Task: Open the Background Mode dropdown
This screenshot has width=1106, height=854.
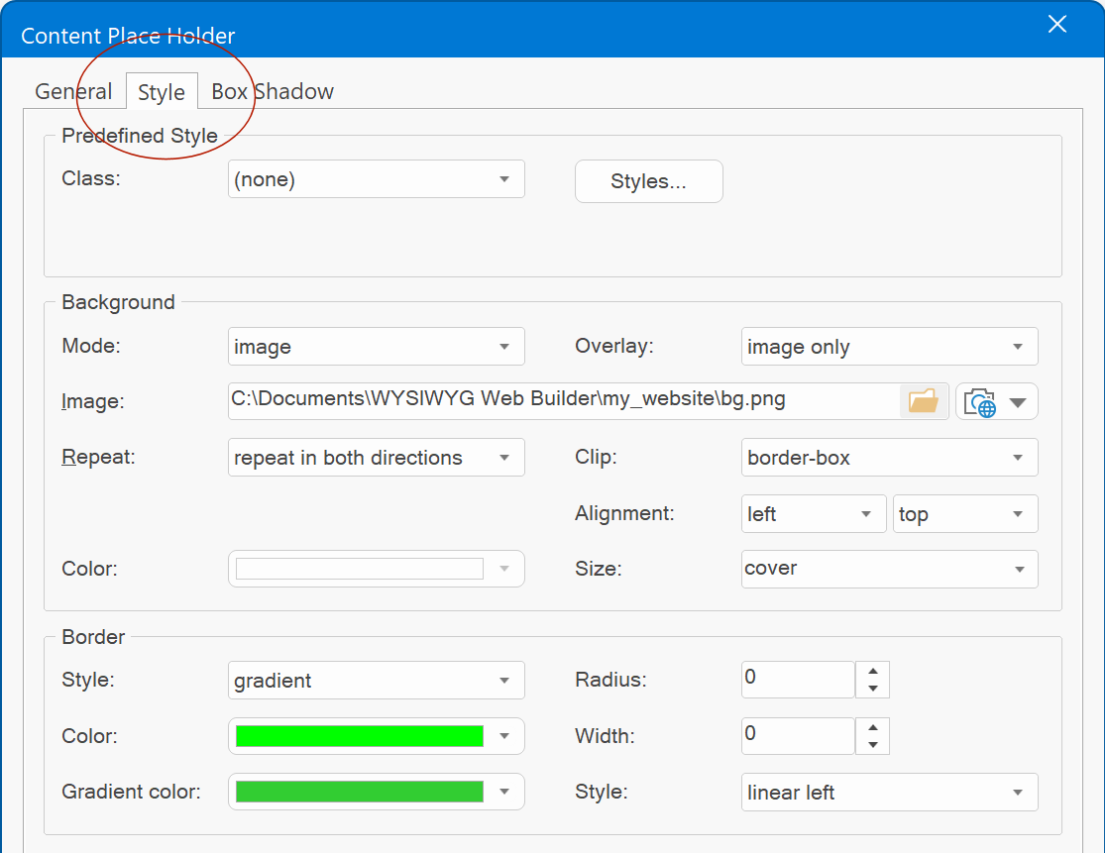Action: pyautogui.click(x=376, y=346)
